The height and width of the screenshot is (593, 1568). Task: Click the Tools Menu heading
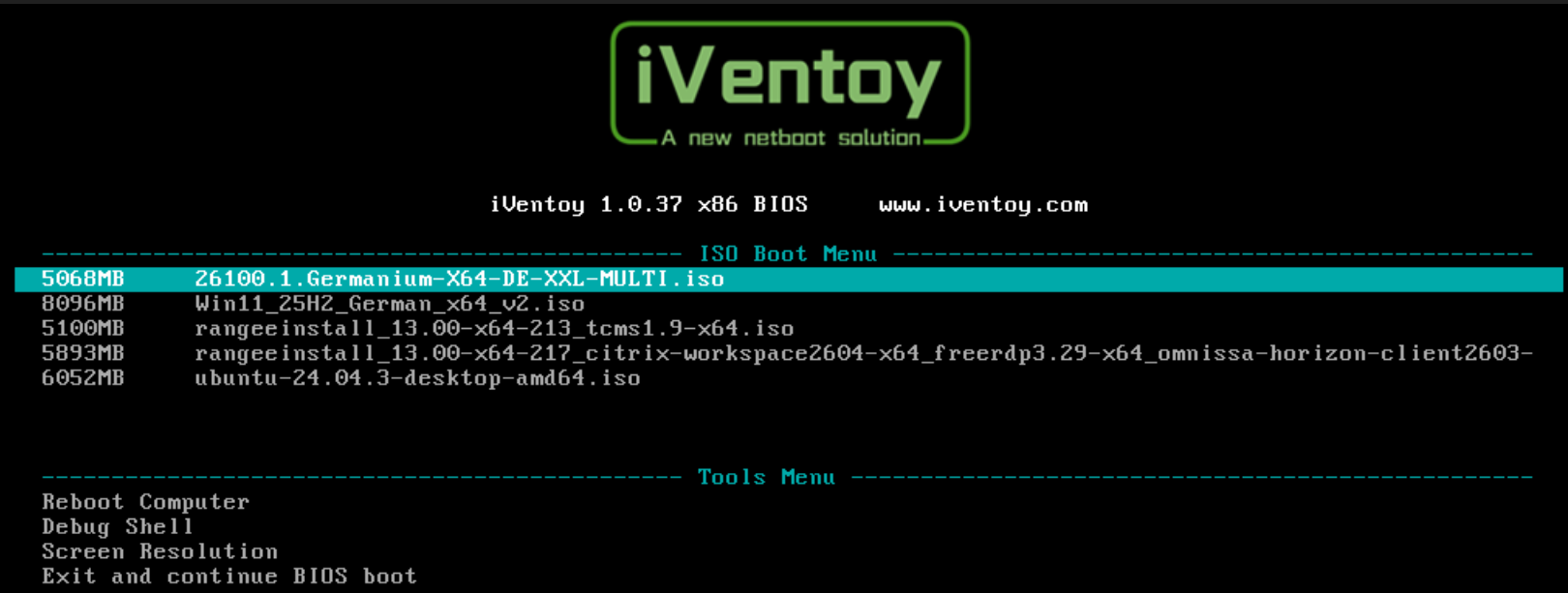767,477
